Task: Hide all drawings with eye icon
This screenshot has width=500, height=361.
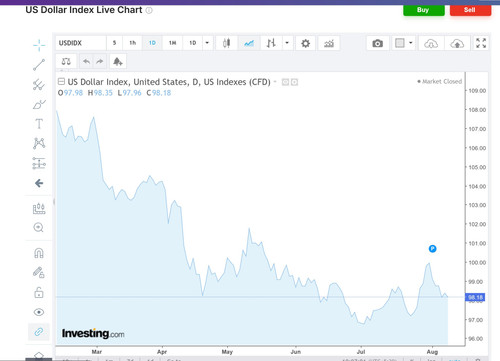Action: click(x=39, y=312)
